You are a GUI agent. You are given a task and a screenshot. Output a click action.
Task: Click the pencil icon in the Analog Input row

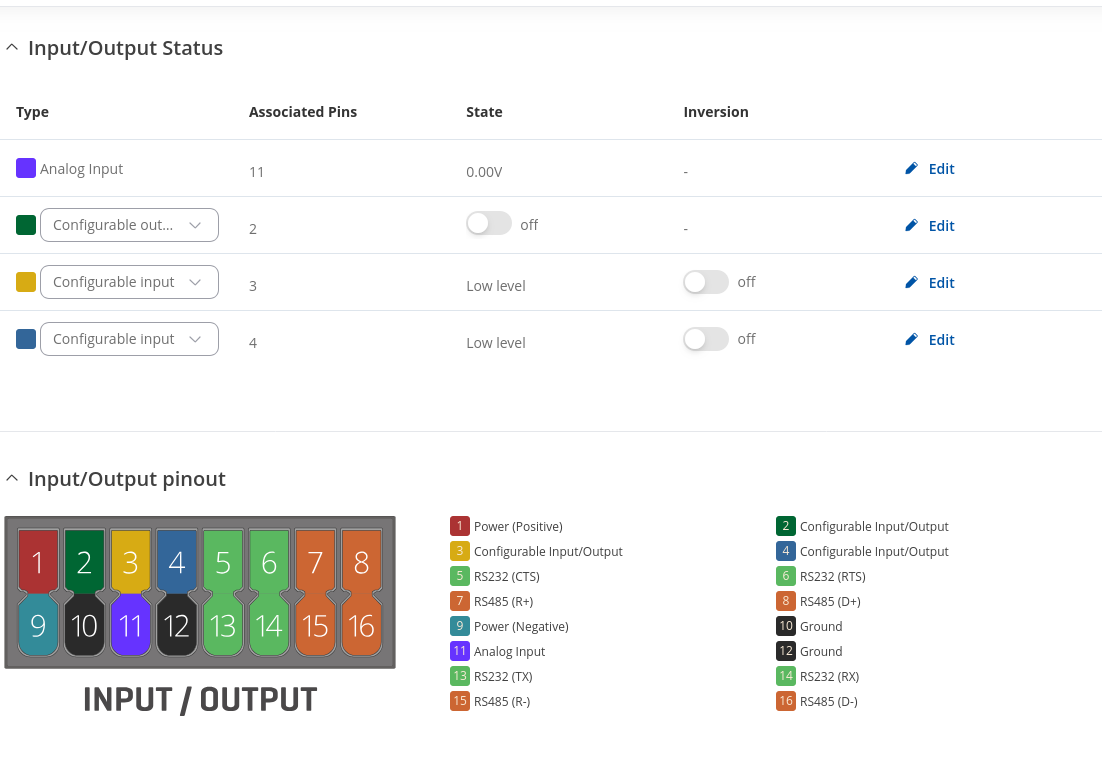pos(911,169)
